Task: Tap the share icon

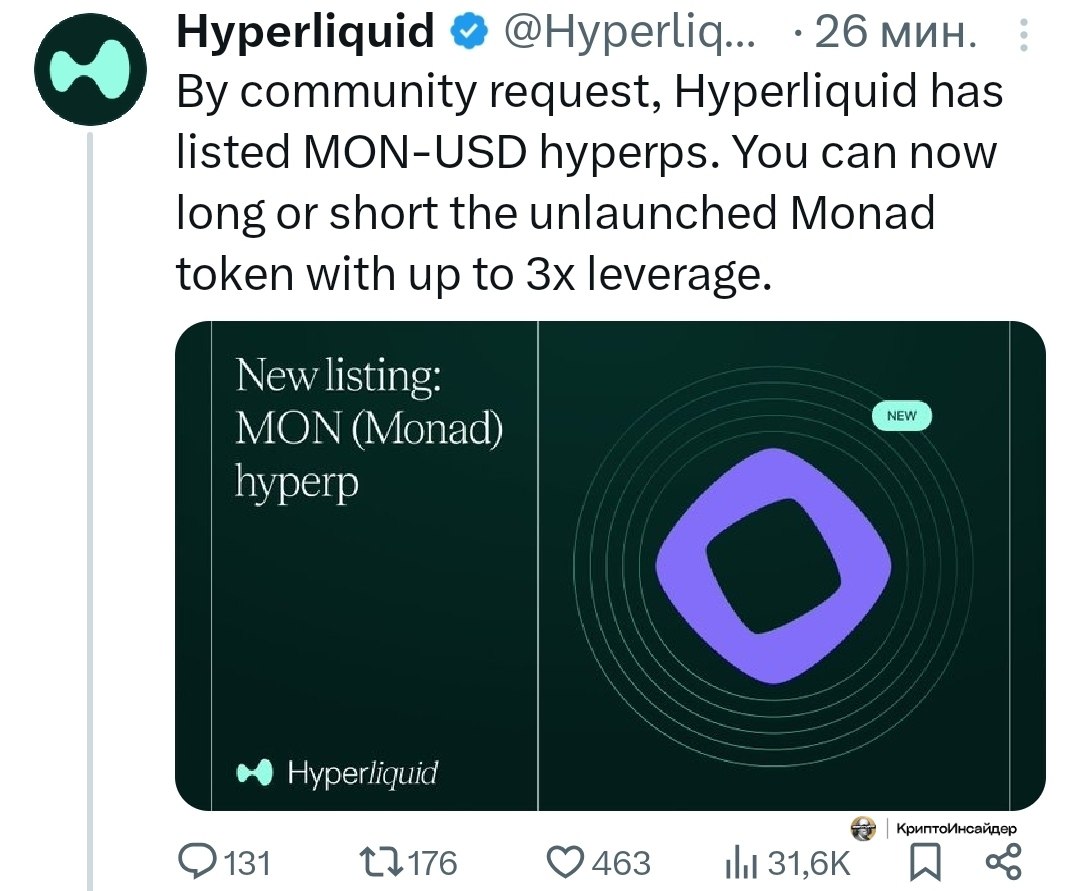Action: coord(1003,860)
